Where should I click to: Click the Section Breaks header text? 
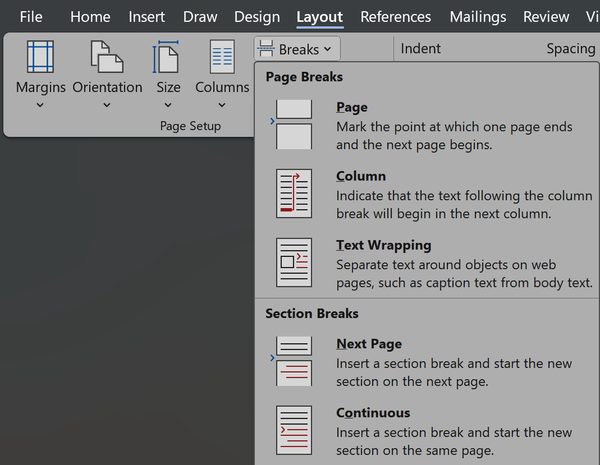coord(312,313)
